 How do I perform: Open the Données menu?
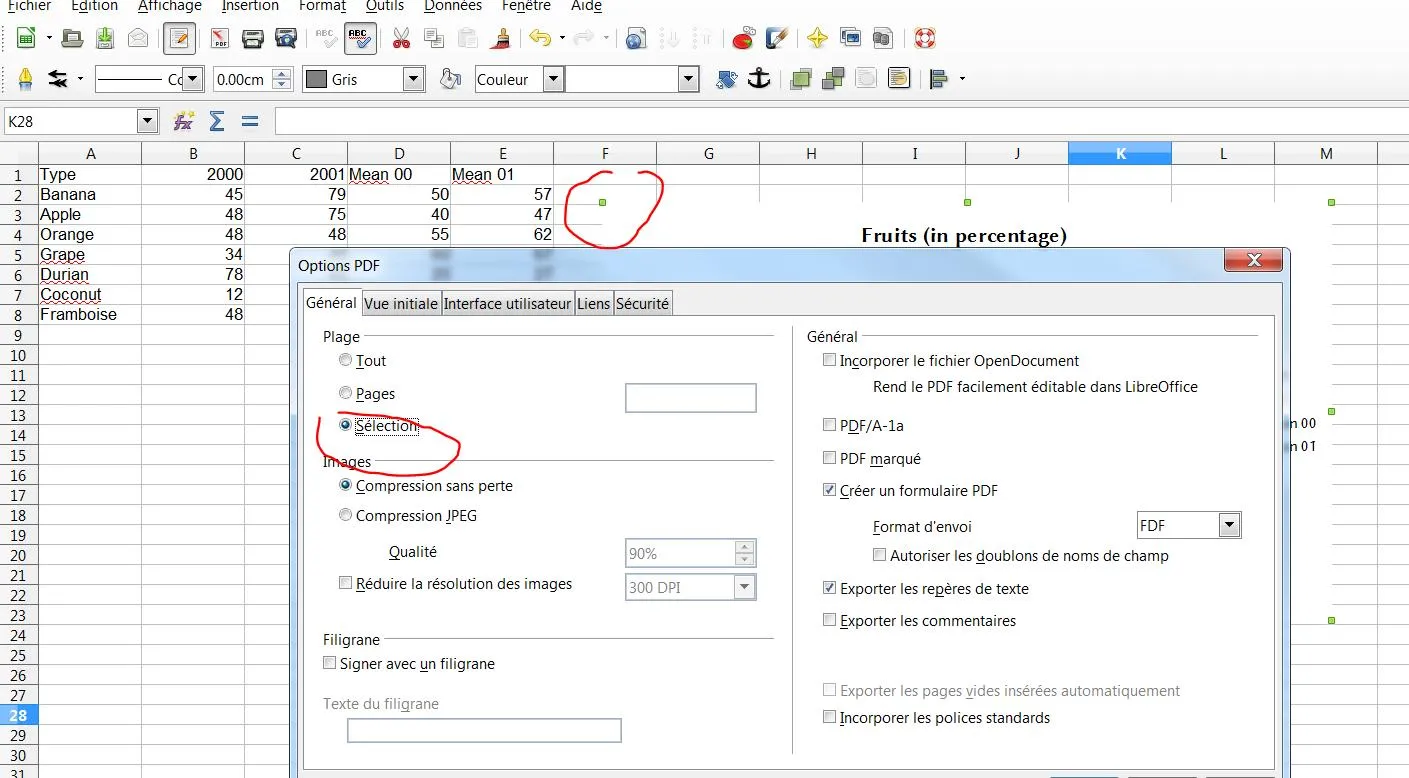point(453,6)
